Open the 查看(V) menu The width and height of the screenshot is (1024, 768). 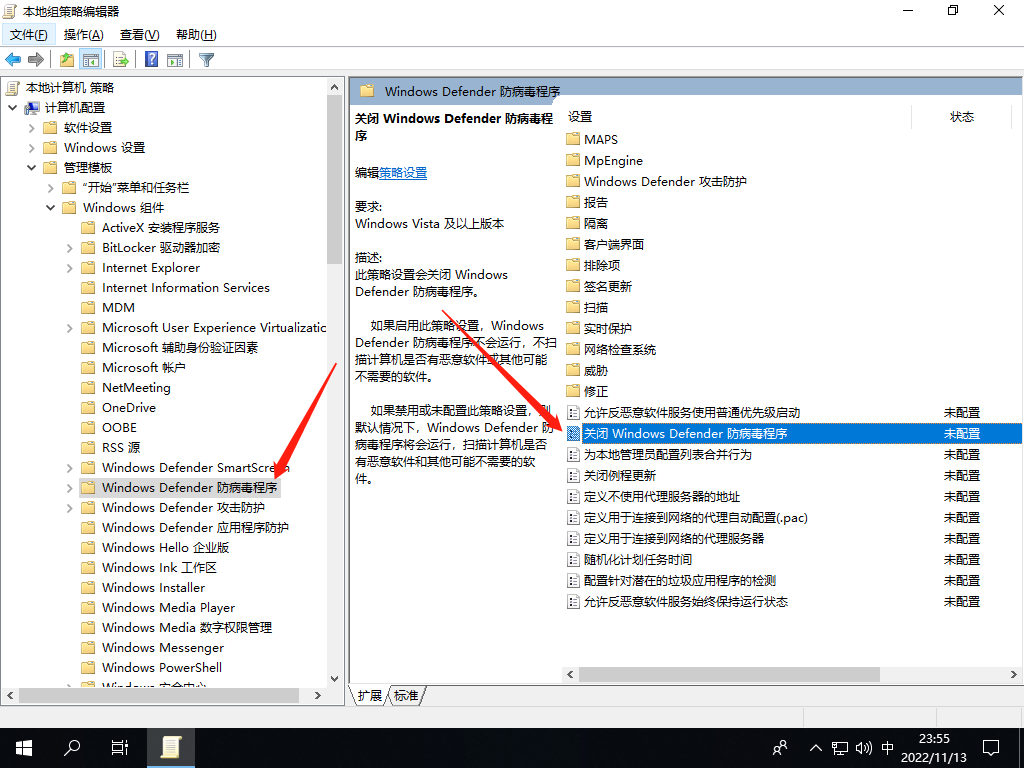click(140, 35)
